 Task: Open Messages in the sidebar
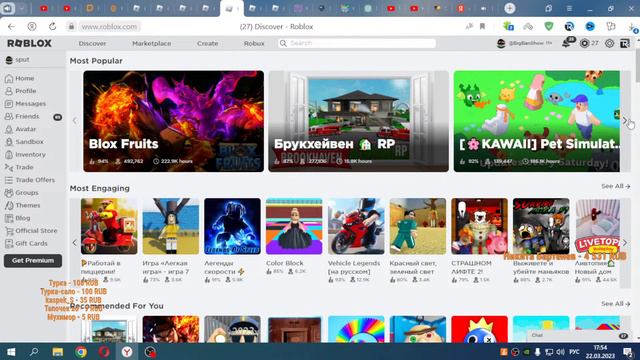[25, 104]
